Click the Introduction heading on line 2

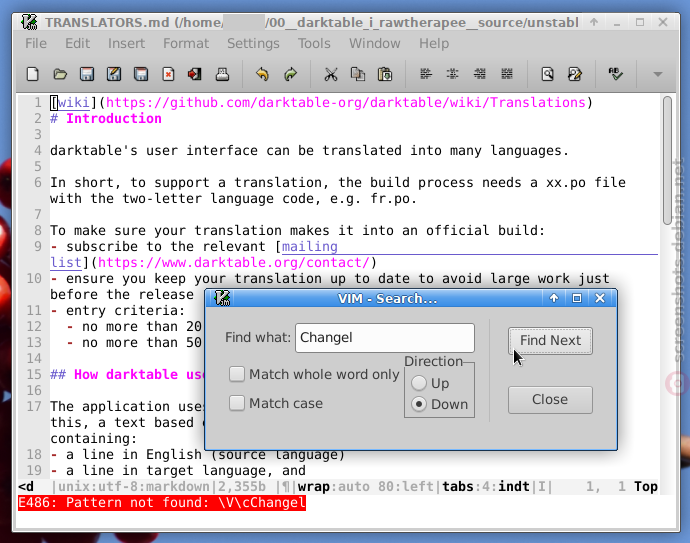point(114,118)
